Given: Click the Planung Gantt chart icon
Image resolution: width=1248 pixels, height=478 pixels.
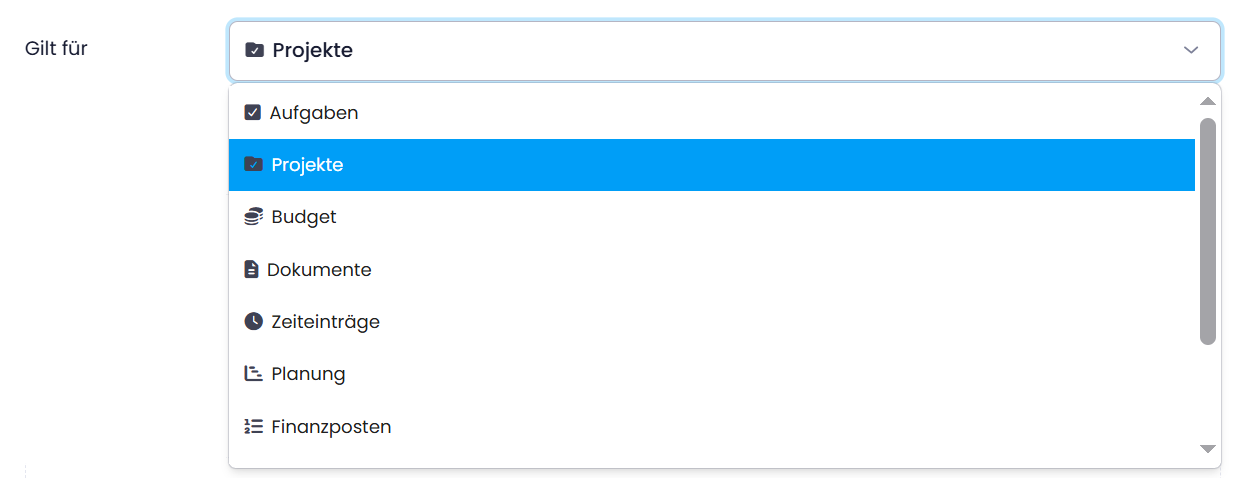Looking at the screenshot, I should pyautogui.click(x=253, y=374).
